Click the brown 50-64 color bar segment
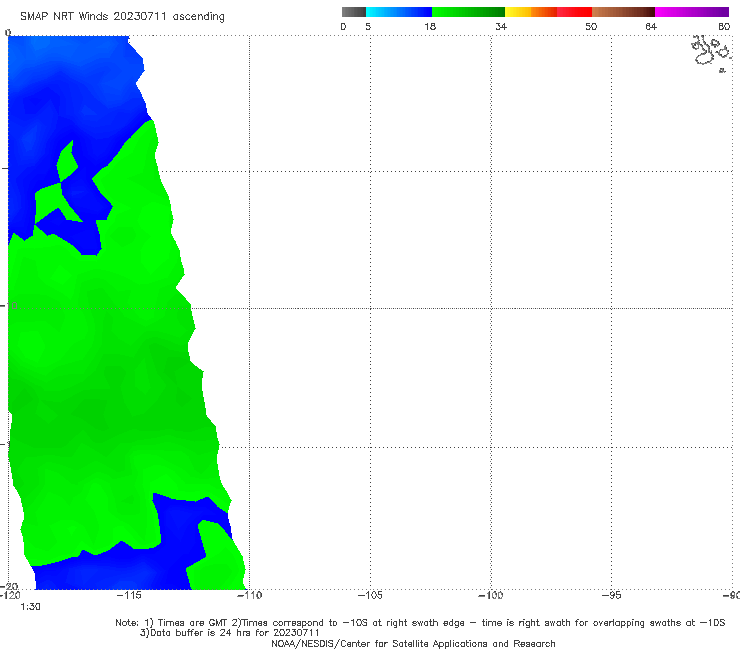The image size is (740, 650). tap(623, 12)
